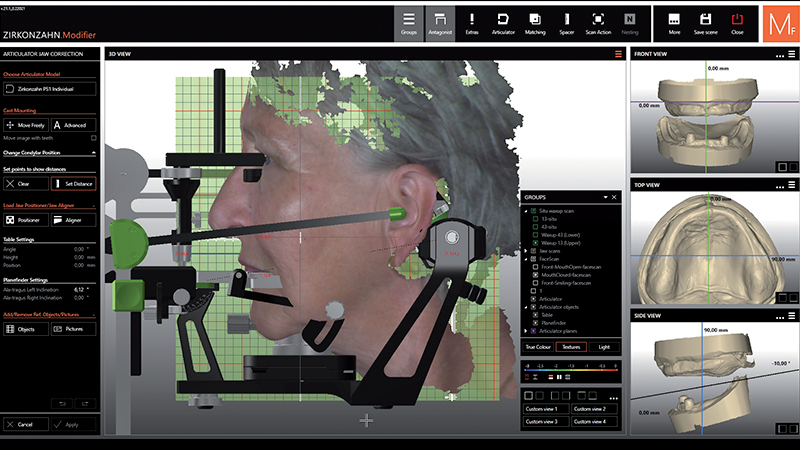Open the Scan Action tool

(x=597, y=24)
